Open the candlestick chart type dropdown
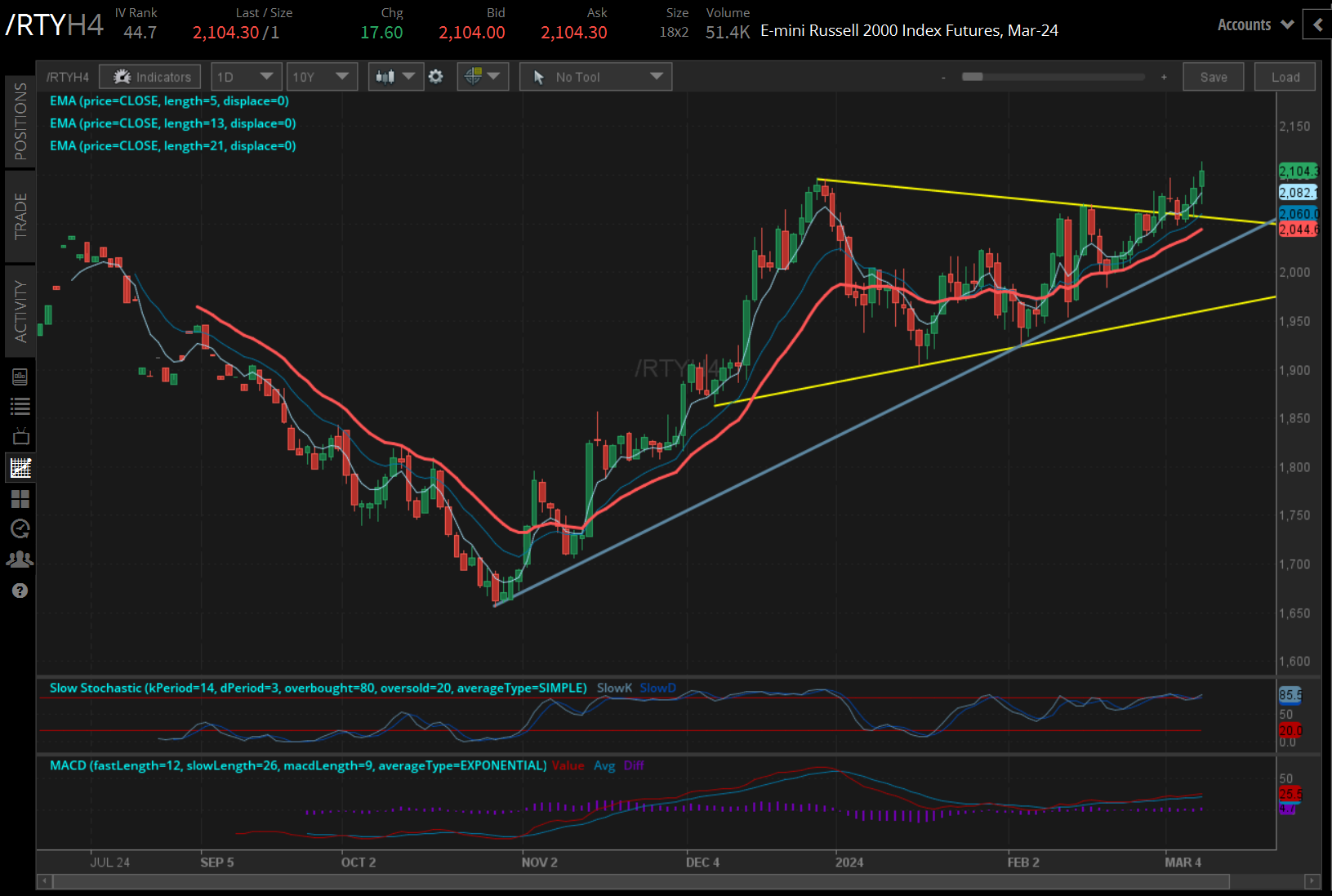The width and height of the screenshot is (1332, 896). [x=395, y=77]
